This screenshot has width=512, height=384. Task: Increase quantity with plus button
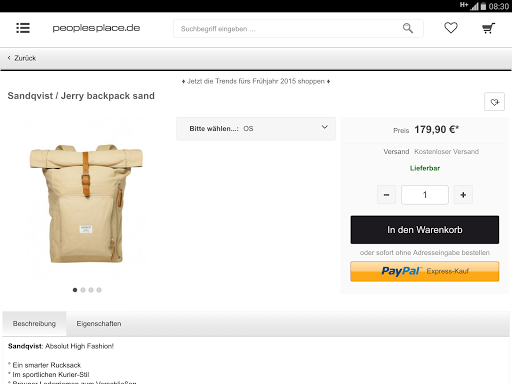coord(463,195)
